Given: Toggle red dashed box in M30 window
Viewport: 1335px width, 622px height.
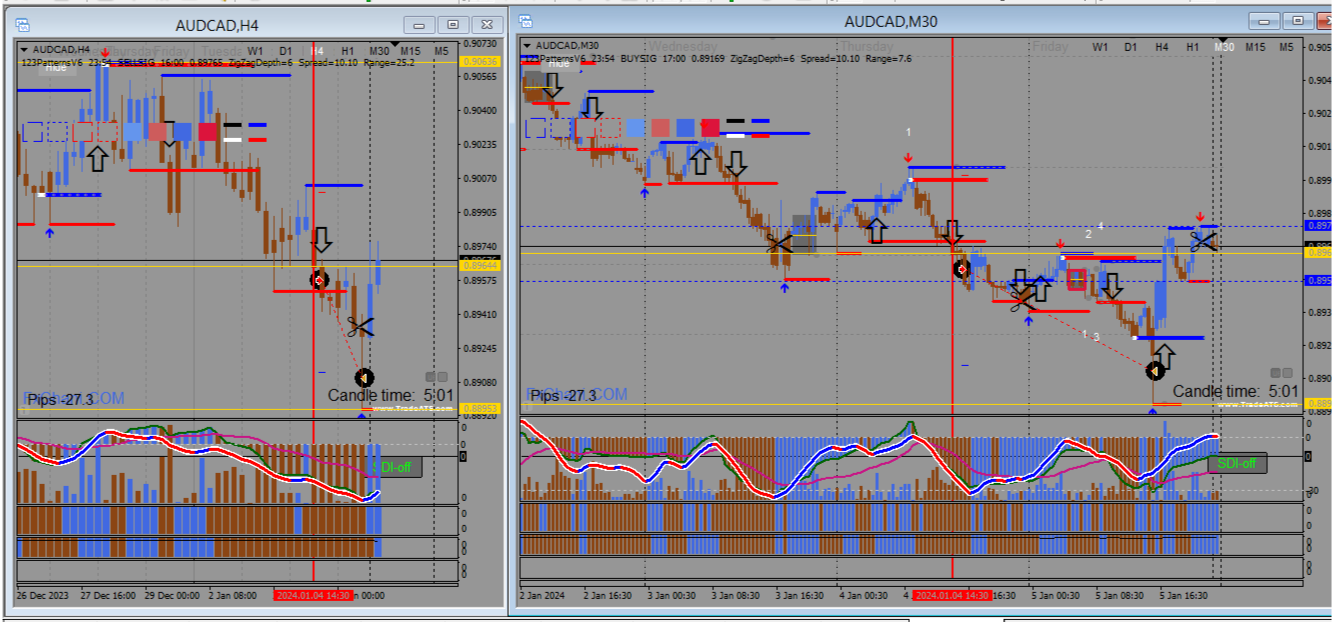Looking at the screenshot, I should coord(586,127).
